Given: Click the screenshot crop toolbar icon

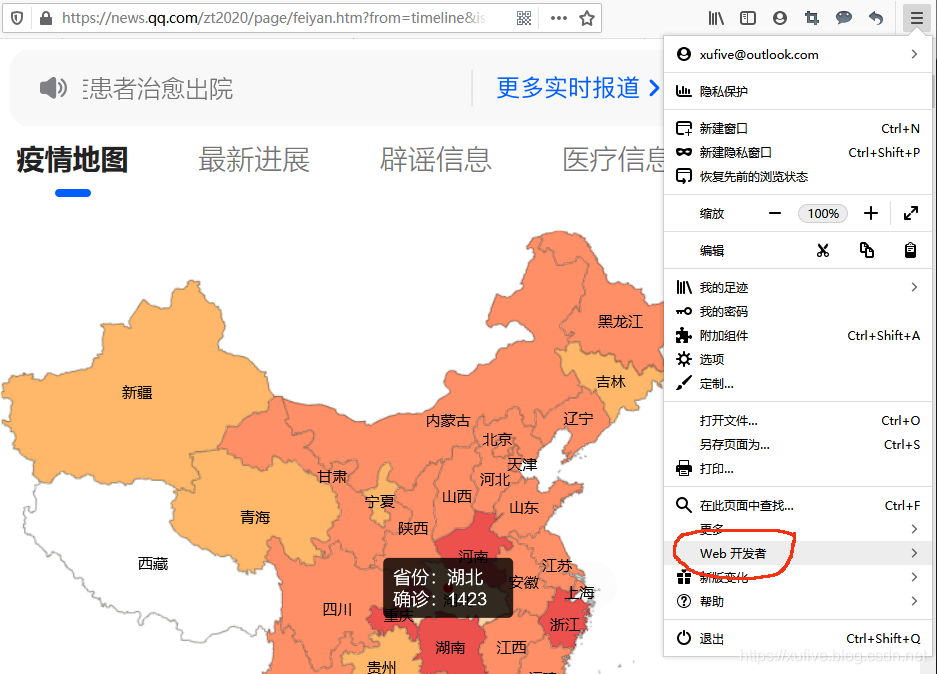Looking at the screenshot, I should click(x=812, y=19).
